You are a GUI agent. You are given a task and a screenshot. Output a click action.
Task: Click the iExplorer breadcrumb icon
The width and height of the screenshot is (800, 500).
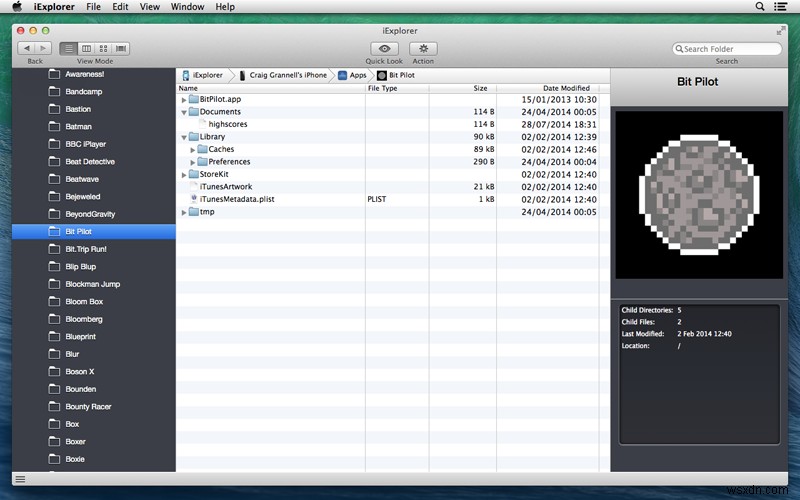[187, 75]
